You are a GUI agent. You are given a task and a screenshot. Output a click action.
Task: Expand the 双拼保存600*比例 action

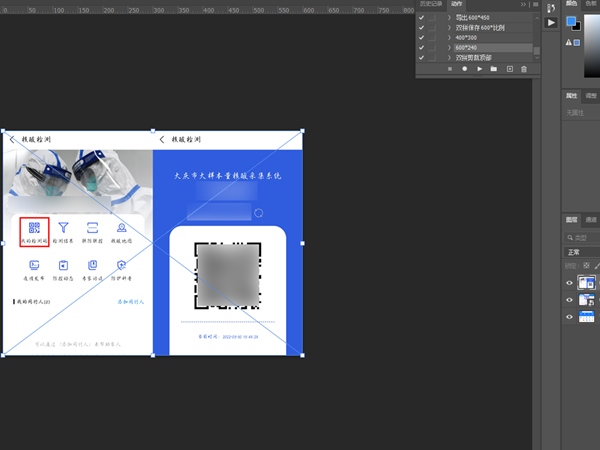(450, 28)
